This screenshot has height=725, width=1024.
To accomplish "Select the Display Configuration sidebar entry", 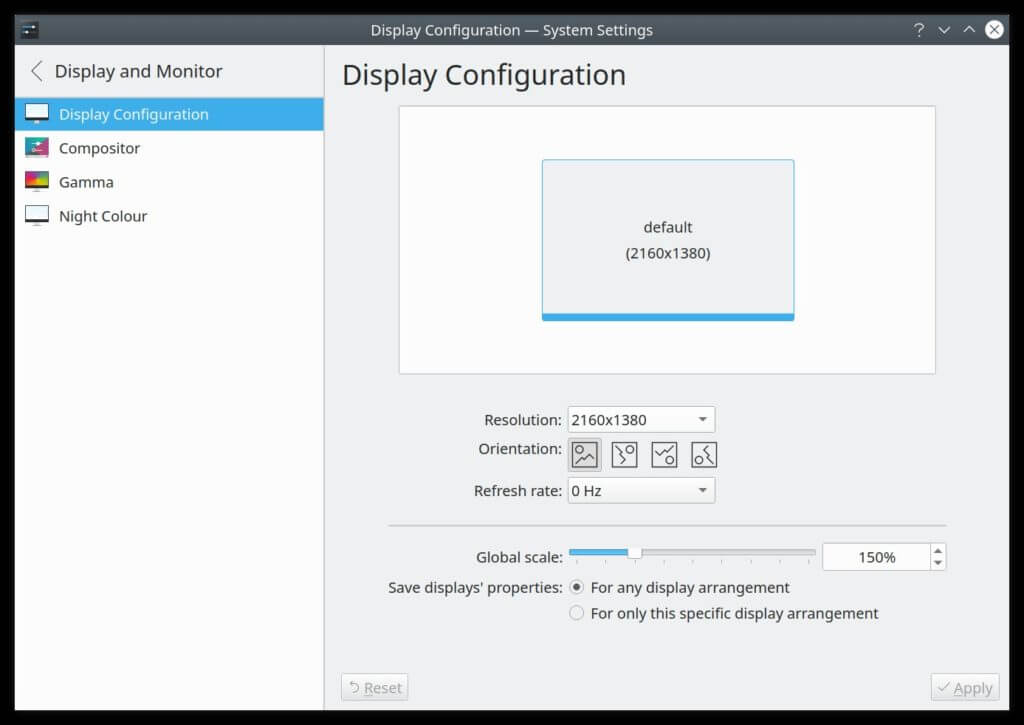I will [131, 114].
